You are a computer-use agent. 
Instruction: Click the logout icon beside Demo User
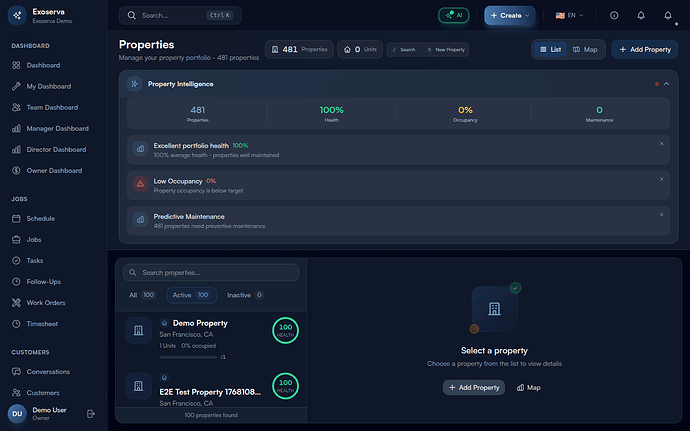point(91,413)
